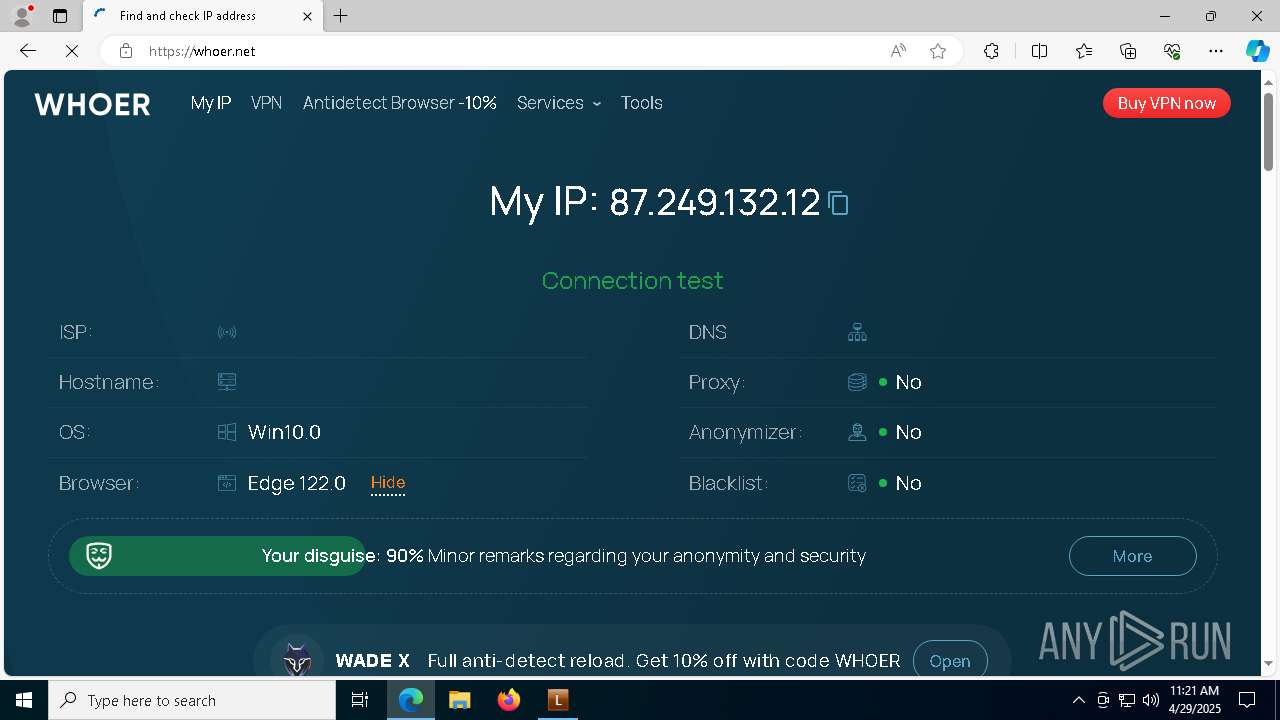
Task: Open the notification center
Action: pyautogui.click(x=1247, y=700)
